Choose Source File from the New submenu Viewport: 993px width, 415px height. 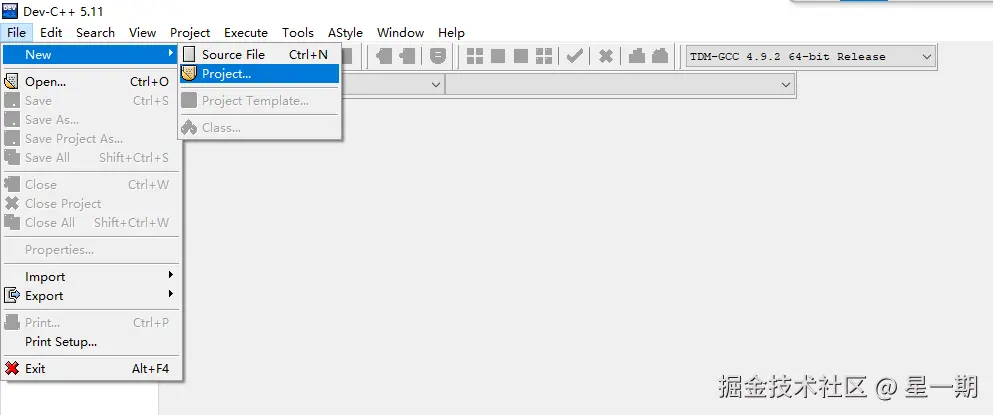(x=260, y=54)
